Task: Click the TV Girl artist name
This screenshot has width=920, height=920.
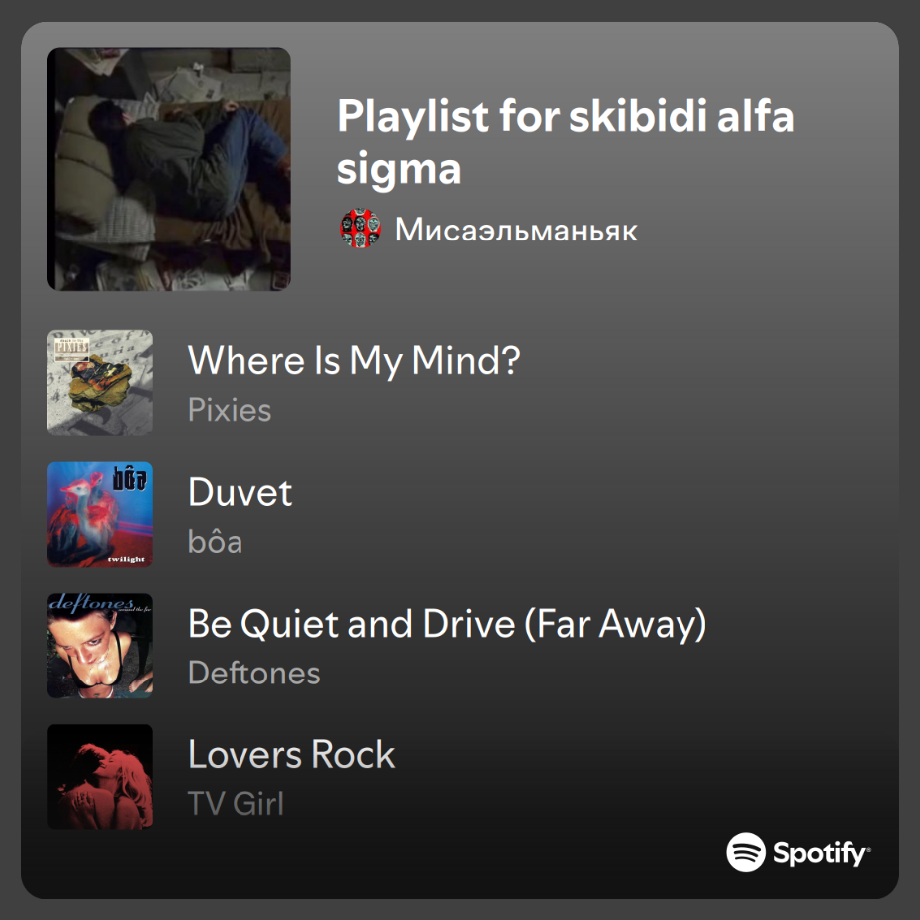Action: (x=235, y=804)
